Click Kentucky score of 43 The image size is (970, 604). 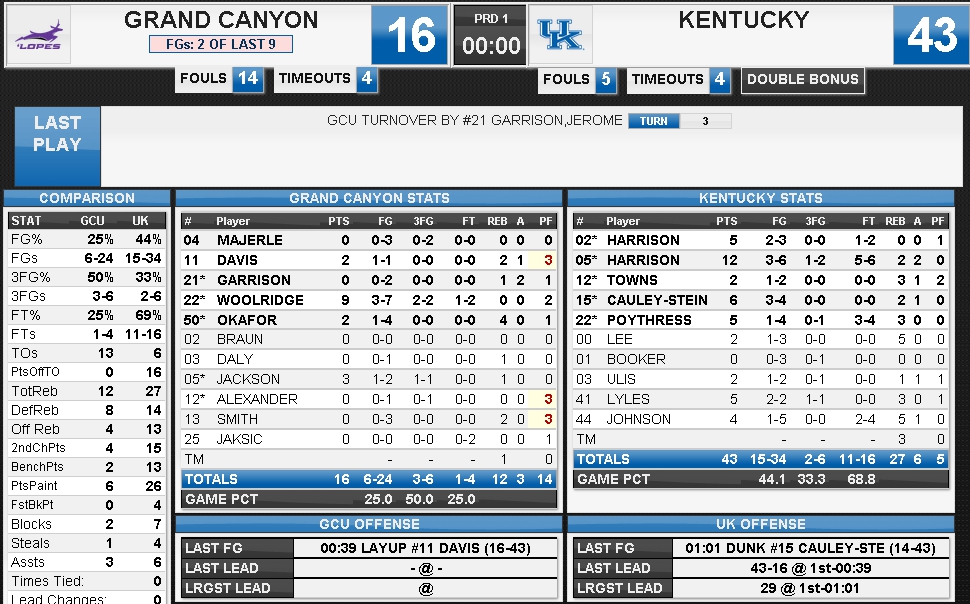tap(931, 35)
